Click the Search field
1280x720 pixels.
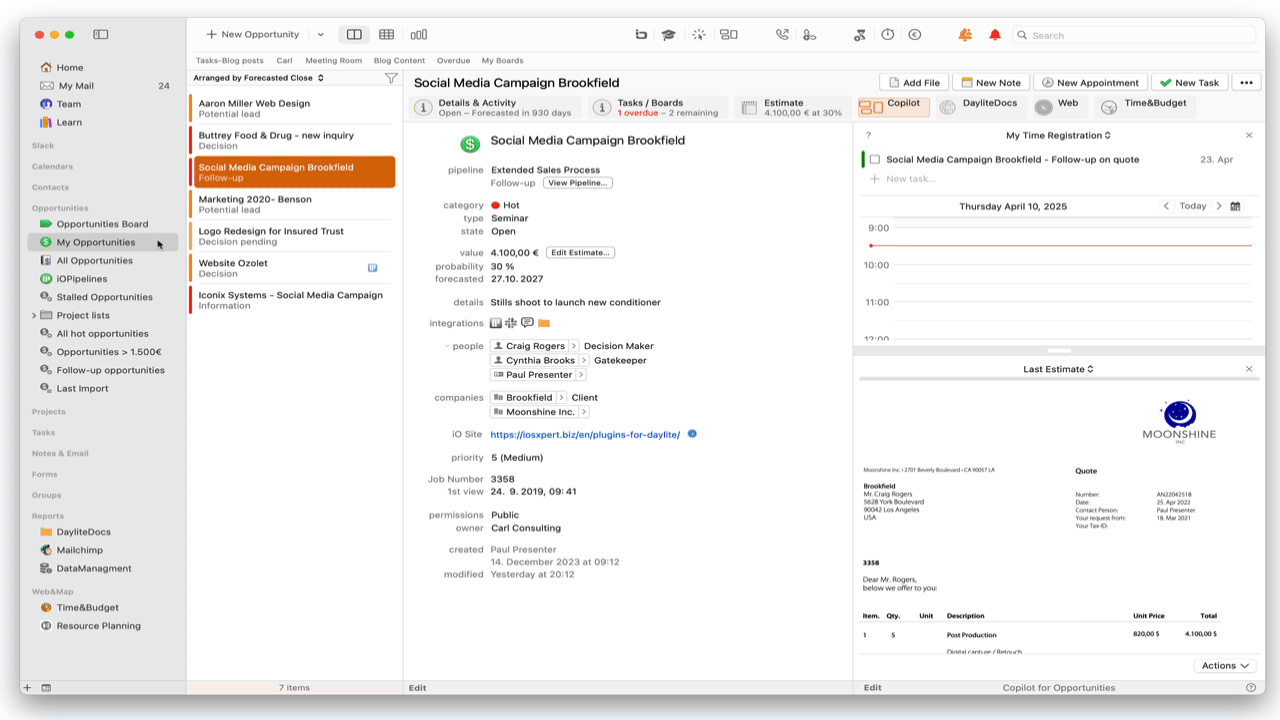coord(1134,35)
